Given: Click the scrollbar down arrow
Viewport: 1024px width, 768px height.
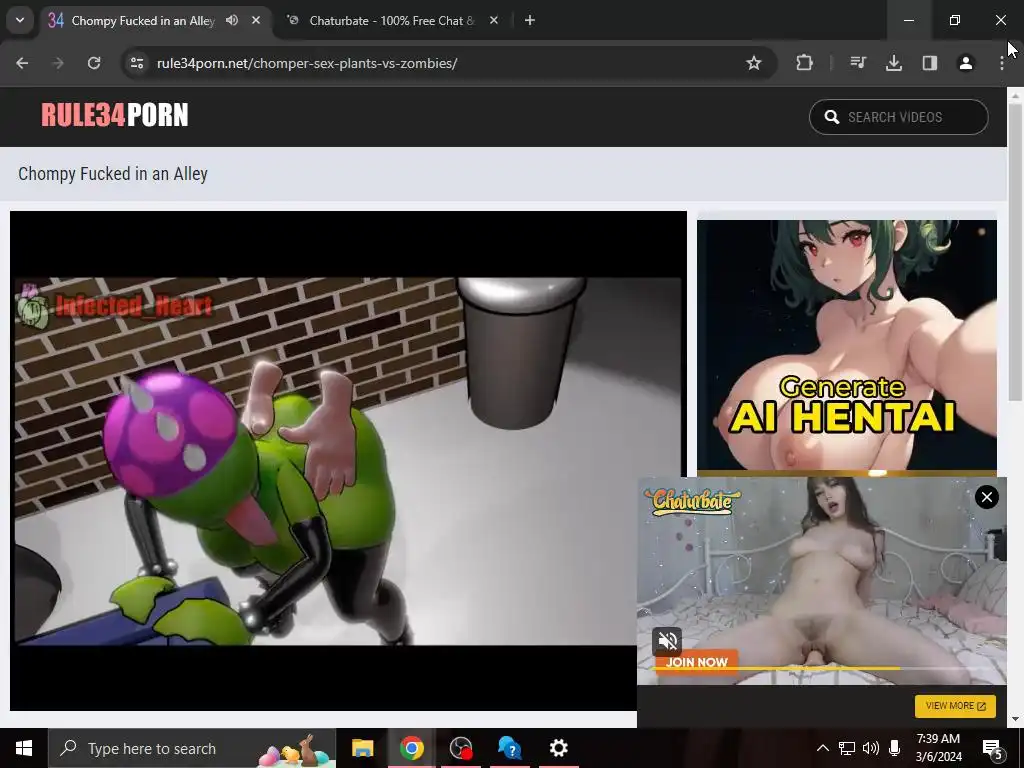Looking at the screenshot, I should coord(1016,720).
